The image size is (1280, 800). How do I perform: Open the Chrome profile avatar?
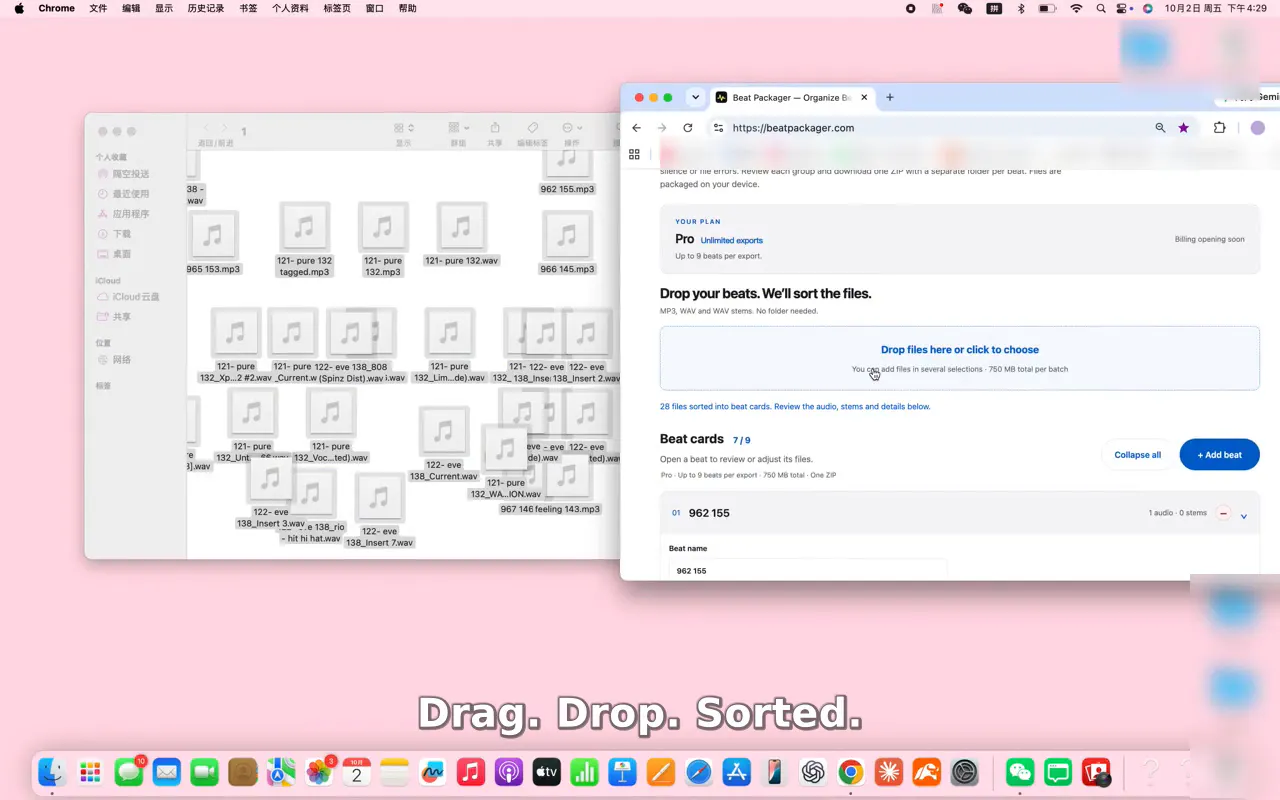pyautogui.click(x=1258, y=128)
